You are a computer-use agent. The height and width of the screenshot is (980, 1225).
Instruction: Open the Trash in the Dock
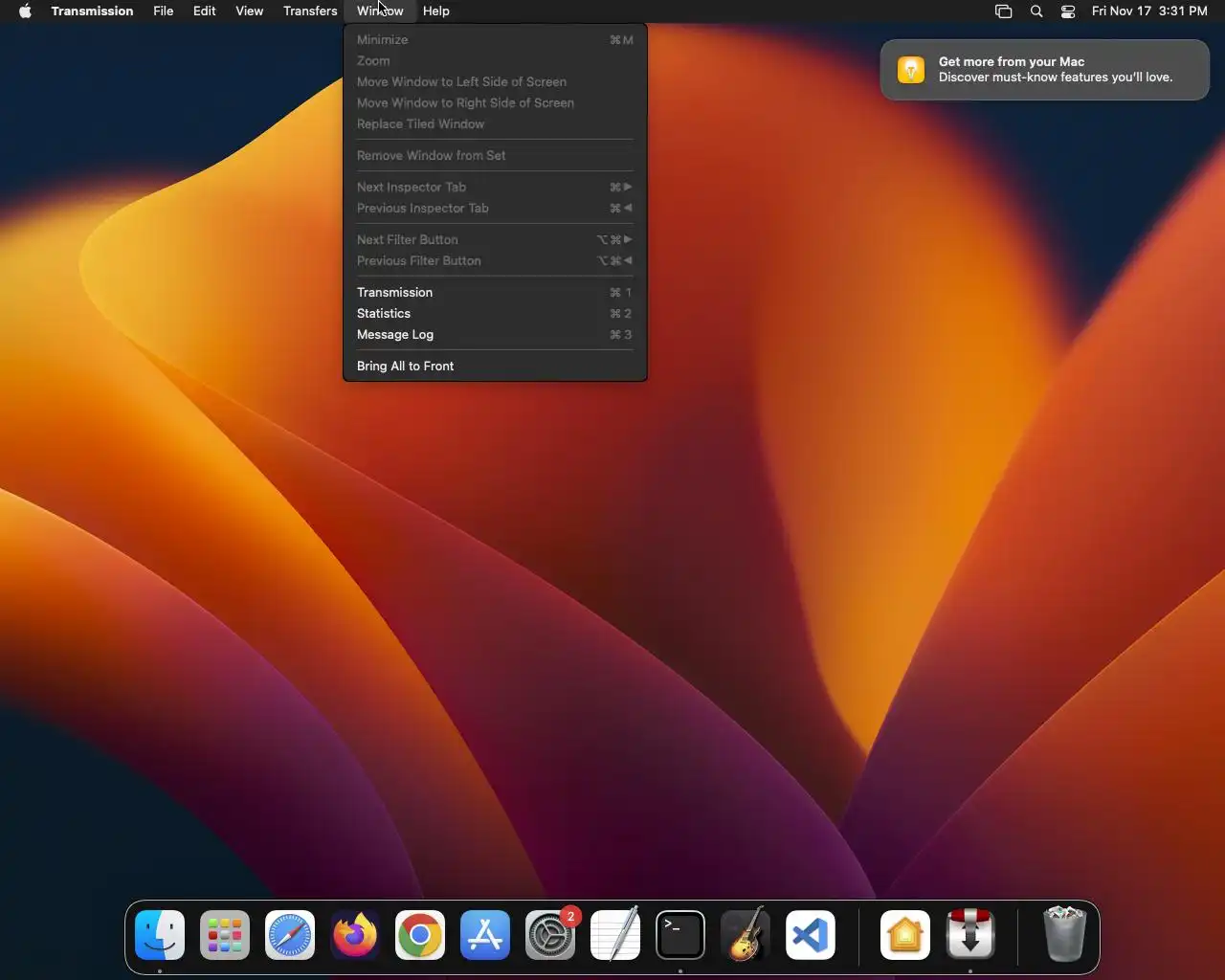pyautogui.click(x=1064, y=935)
